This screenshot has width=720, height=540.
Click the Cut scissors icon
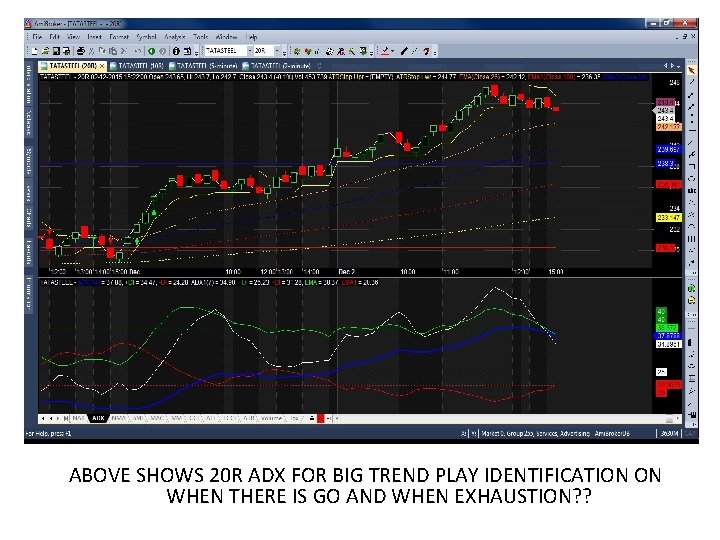[x=91, y=51]
